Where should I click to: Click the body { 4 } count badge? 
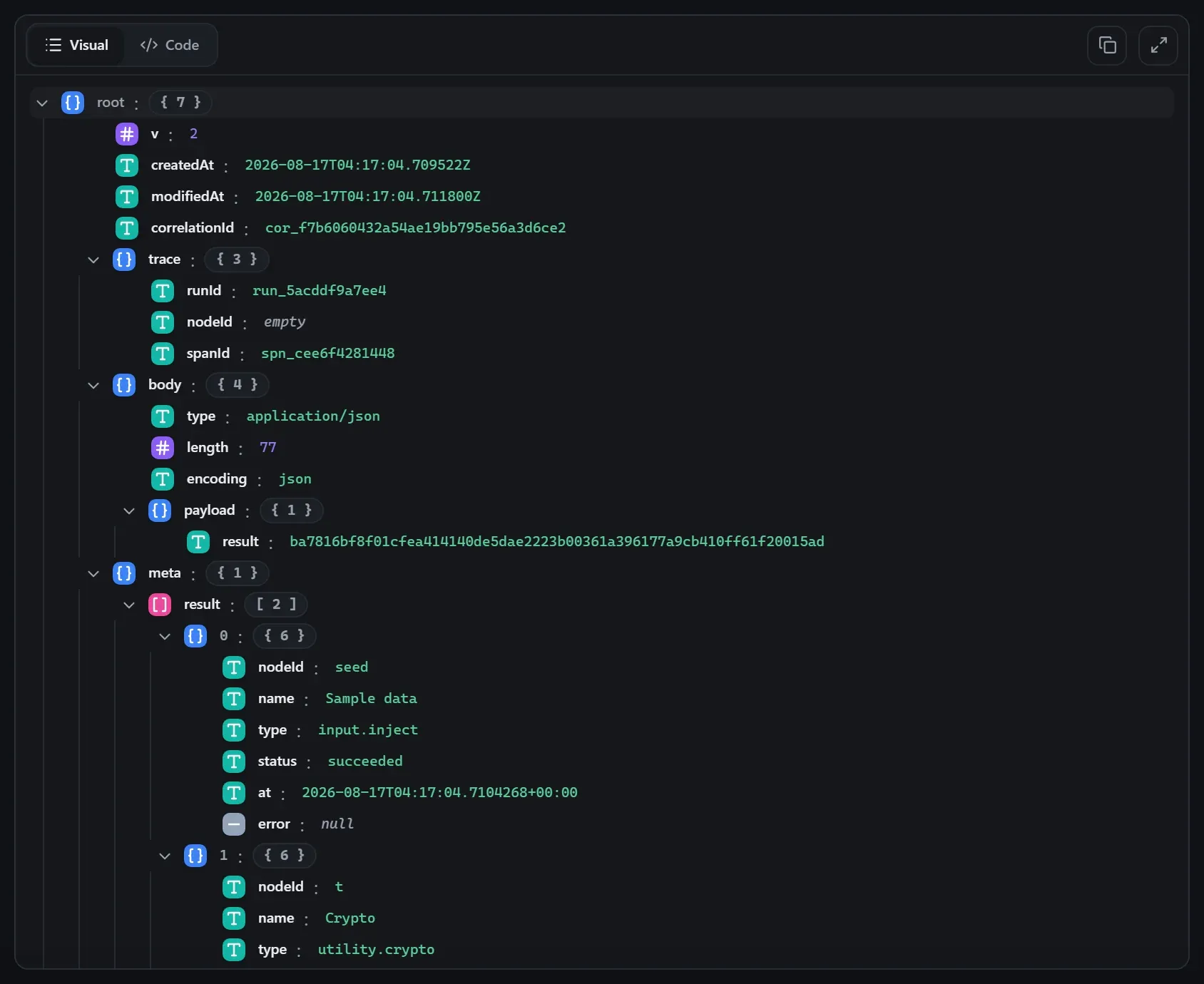(x=238, y=385)
